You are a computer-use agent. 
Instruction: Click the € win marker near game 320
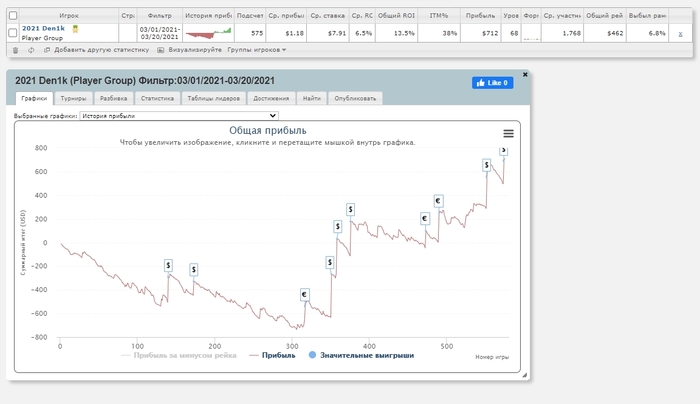coord(304,295)
